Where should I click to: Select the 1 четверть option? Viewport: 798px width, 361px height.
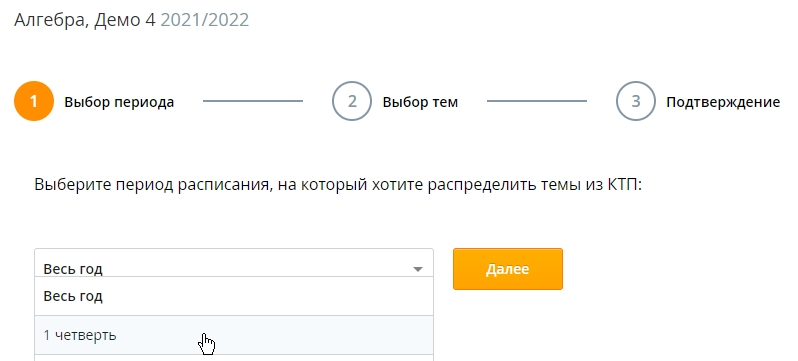[234, 335]
